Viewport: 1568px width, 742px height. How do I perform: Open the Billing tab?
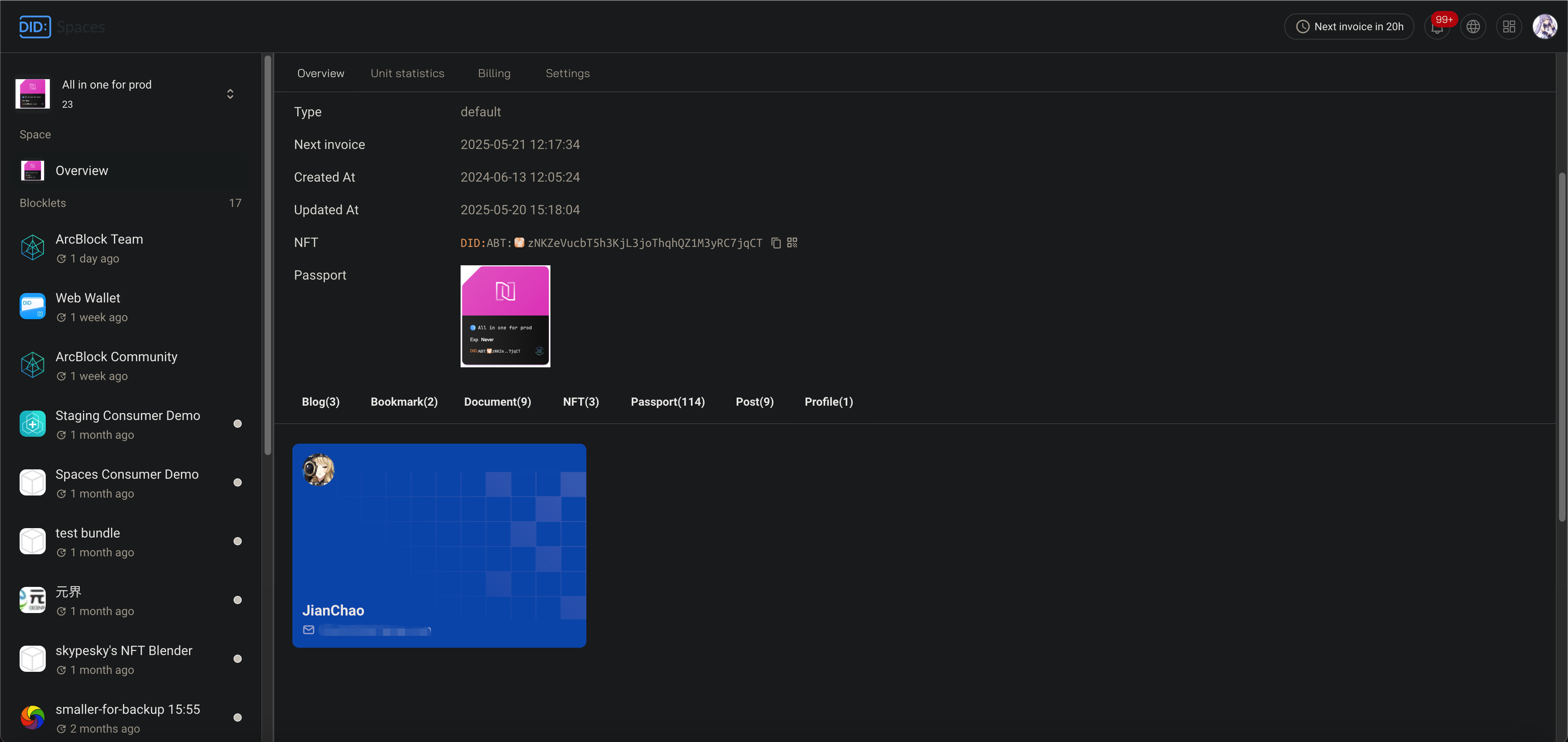pyautogui.click(x=494, y=73)
